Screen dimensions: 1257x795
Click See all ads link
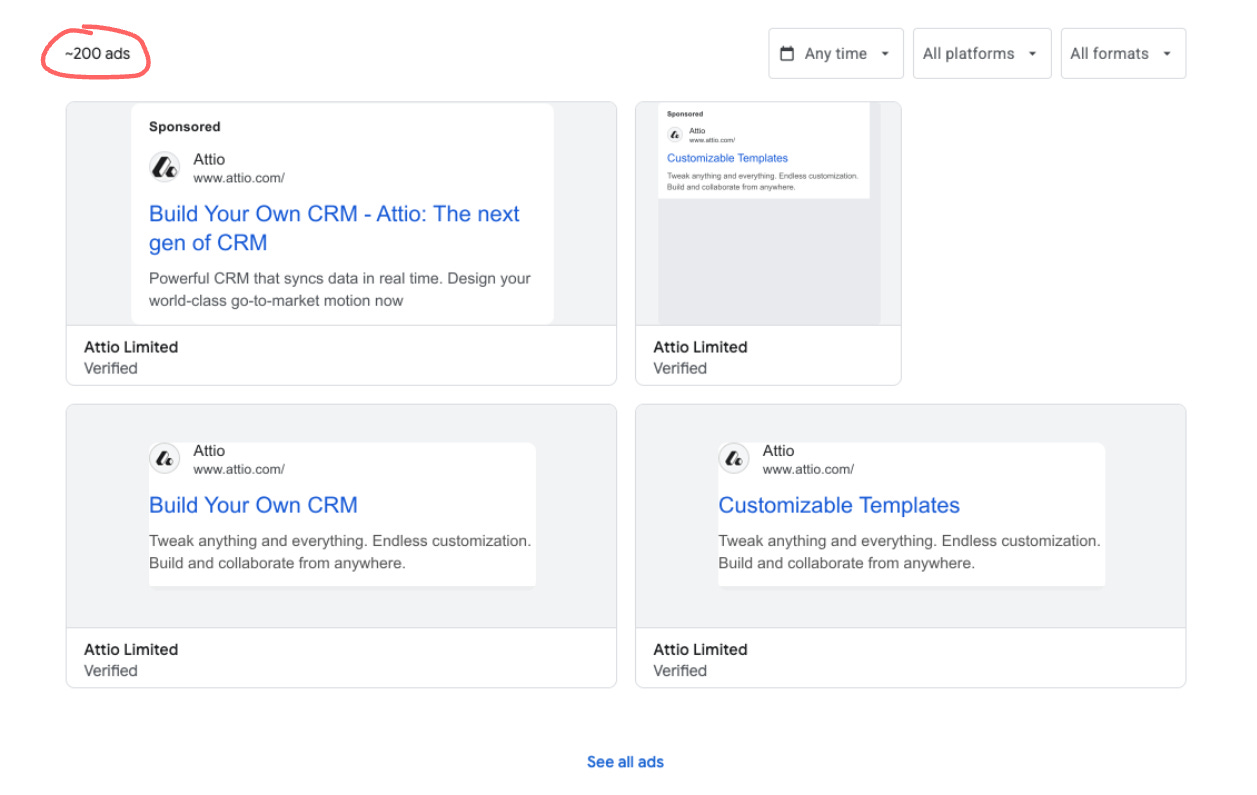pyautogui.click(x=625, y=762)
